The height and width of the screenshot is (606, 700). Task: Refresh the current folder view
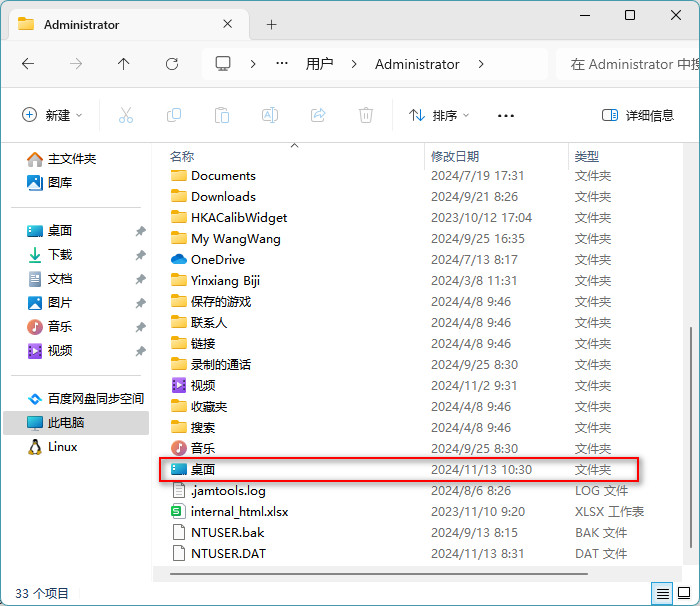pyautogui.click(x=172, y=64)
